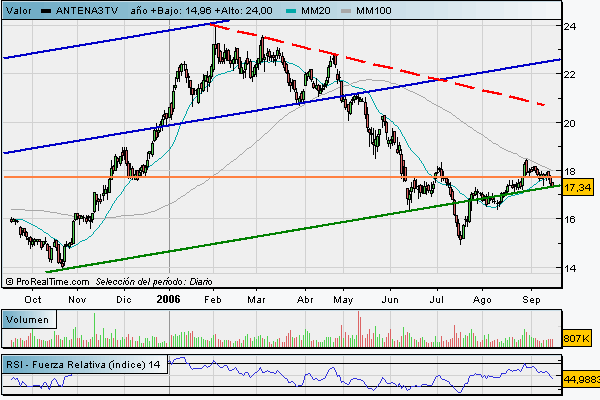
Task: Click the 'Mar' month axis label
Action: (256, 300)
